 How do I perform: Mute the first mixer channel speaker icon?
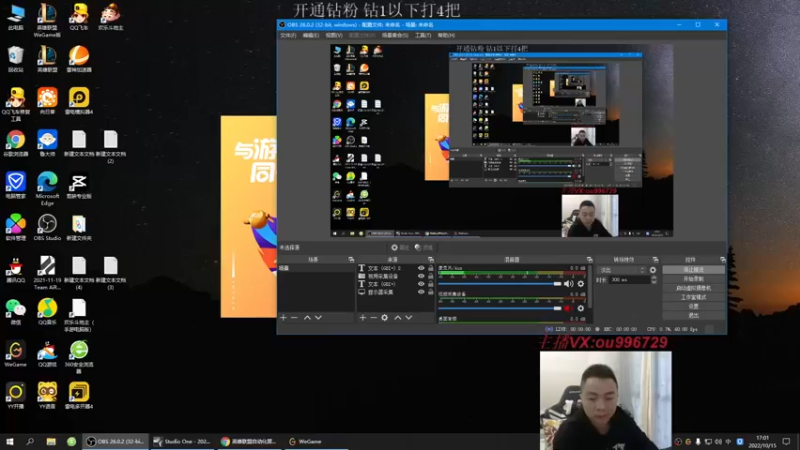(x=568, y=284)
